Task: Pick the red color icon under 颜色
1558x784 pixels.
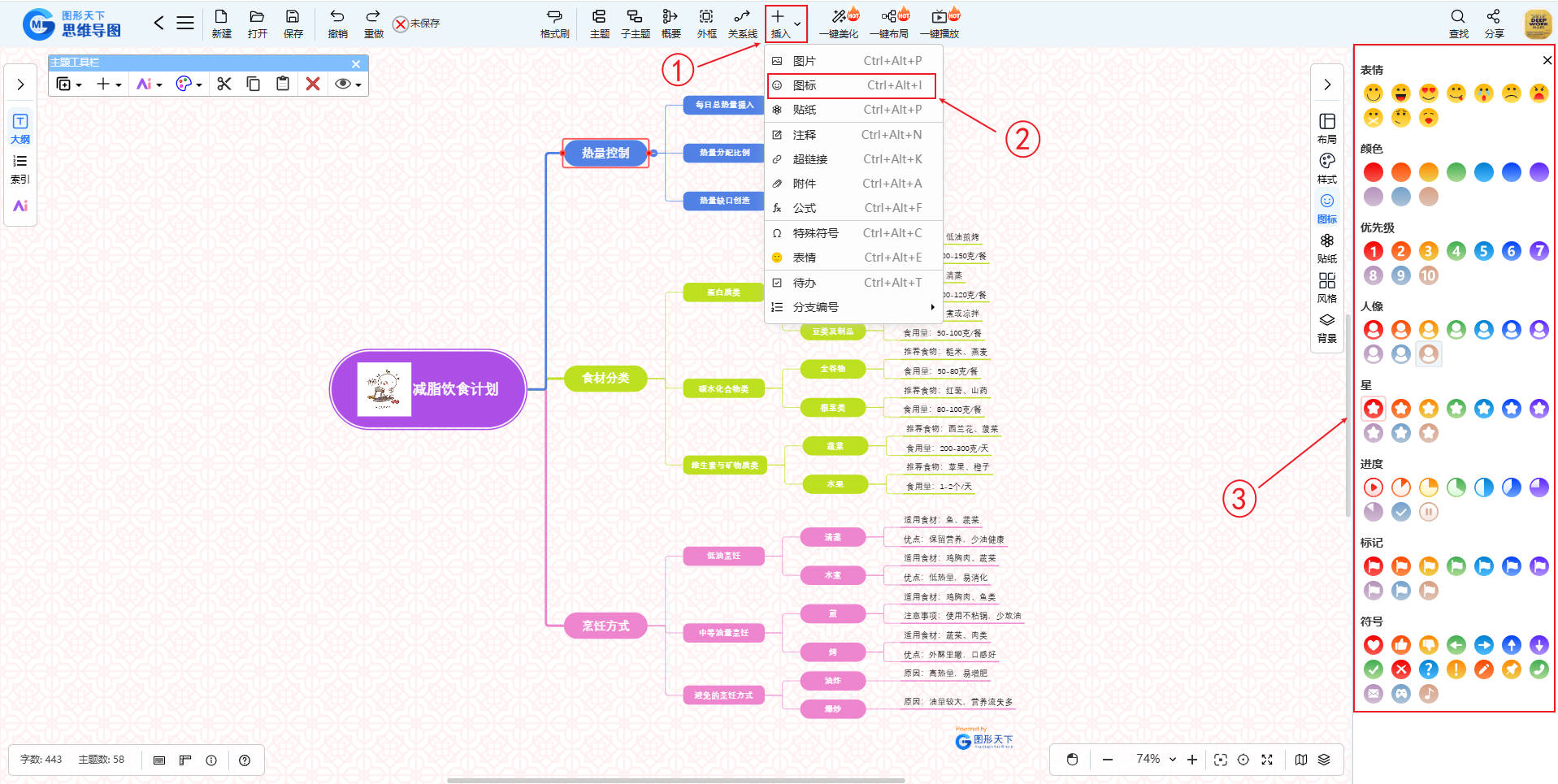Action: point(1373,172)
